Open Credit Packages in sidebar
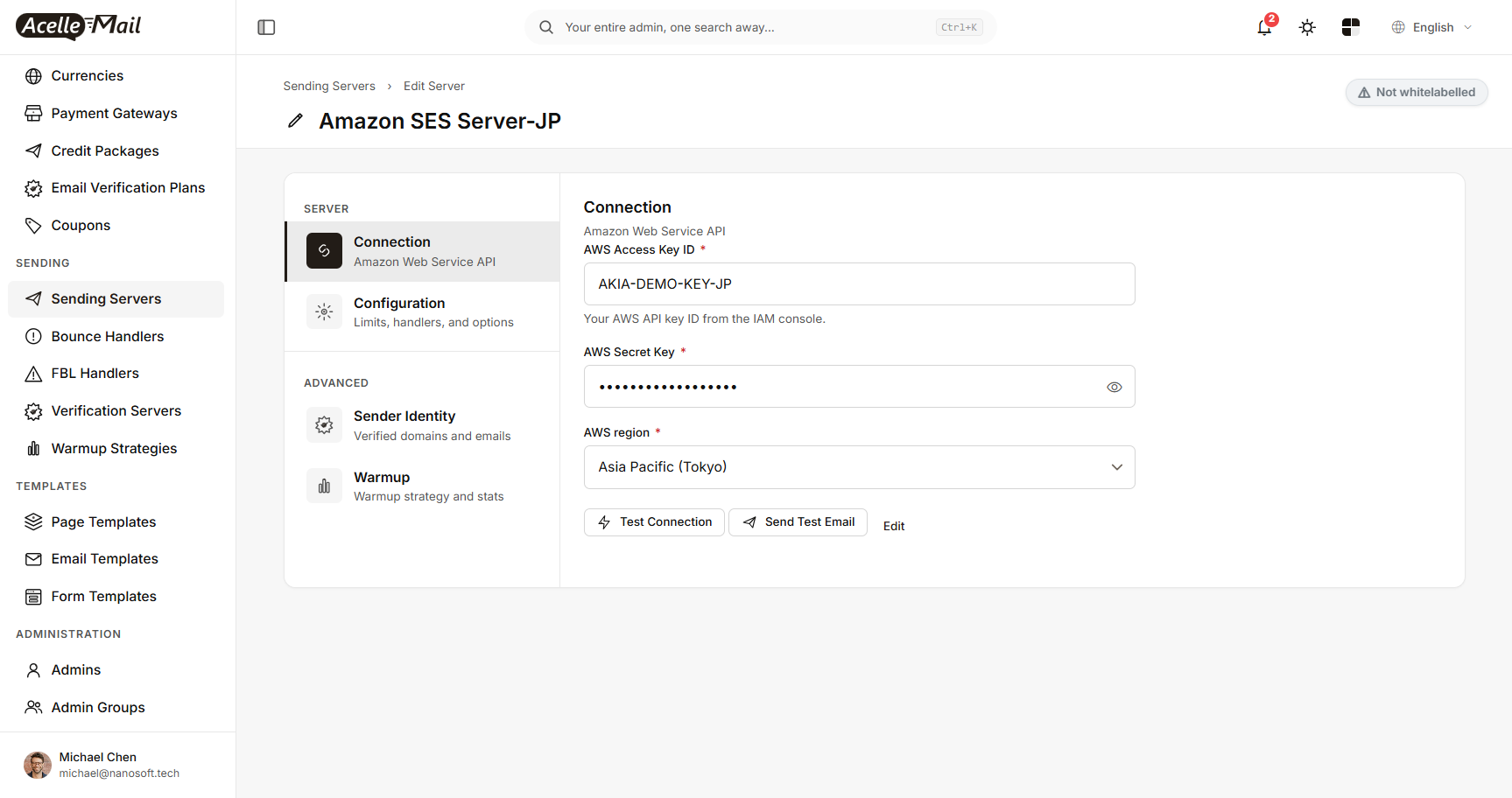1512x798 pixels. 116,150
